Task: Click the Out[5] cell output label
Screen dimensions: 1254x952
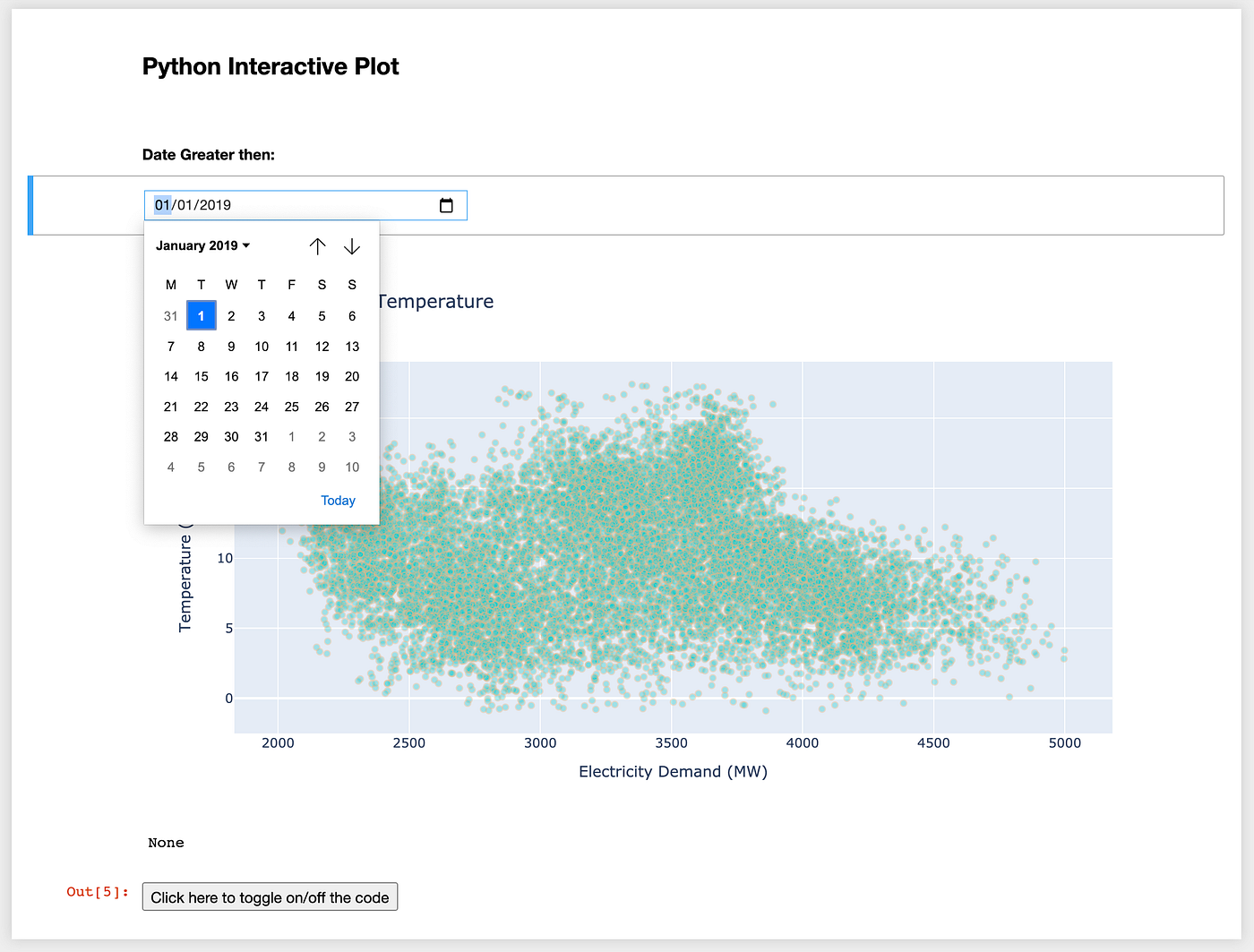Action: pyautogui.click(x=98, y=892)
